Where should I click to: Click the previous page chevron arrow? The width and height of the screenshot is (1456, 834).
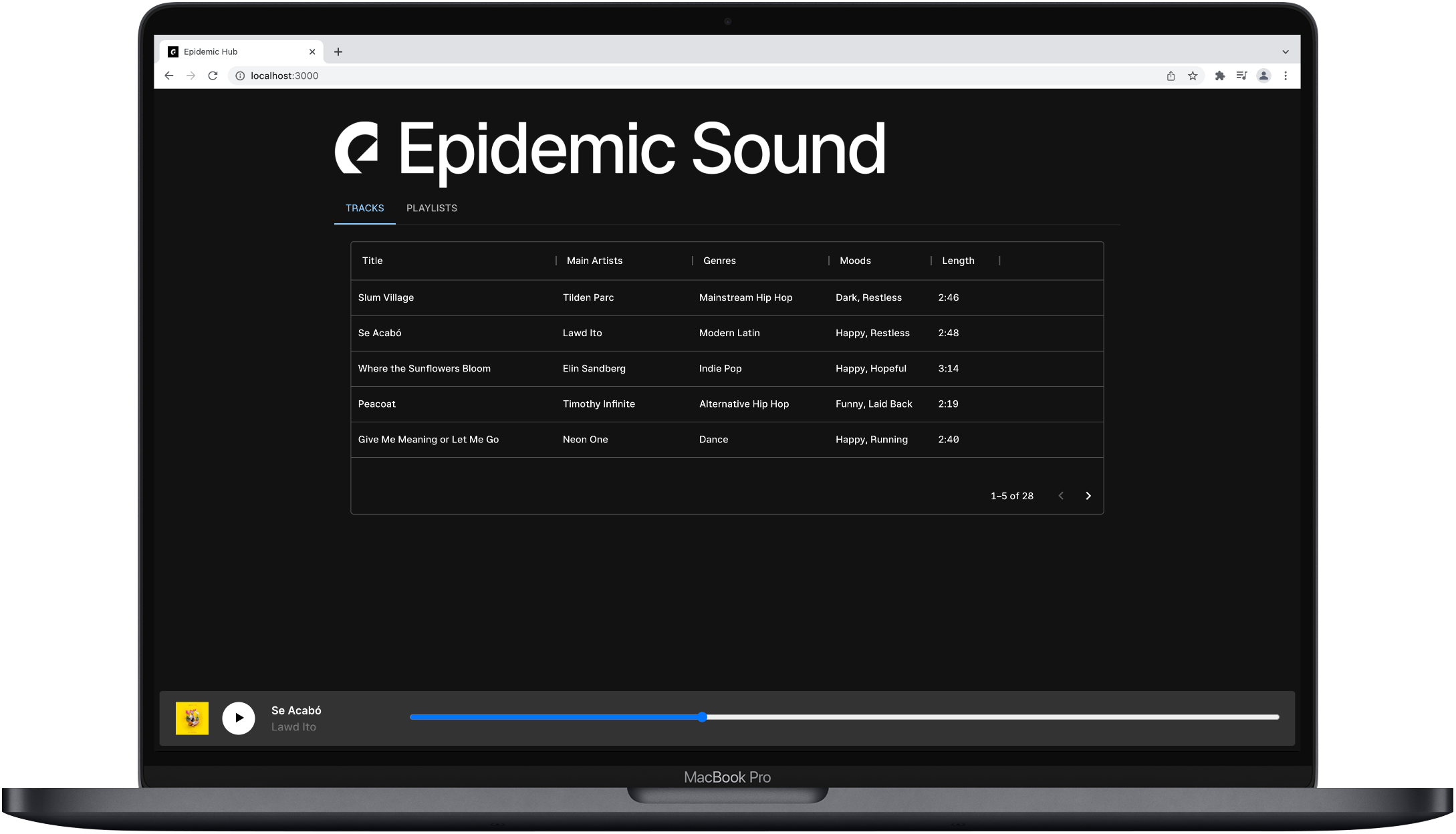[x=1061, y=496]
